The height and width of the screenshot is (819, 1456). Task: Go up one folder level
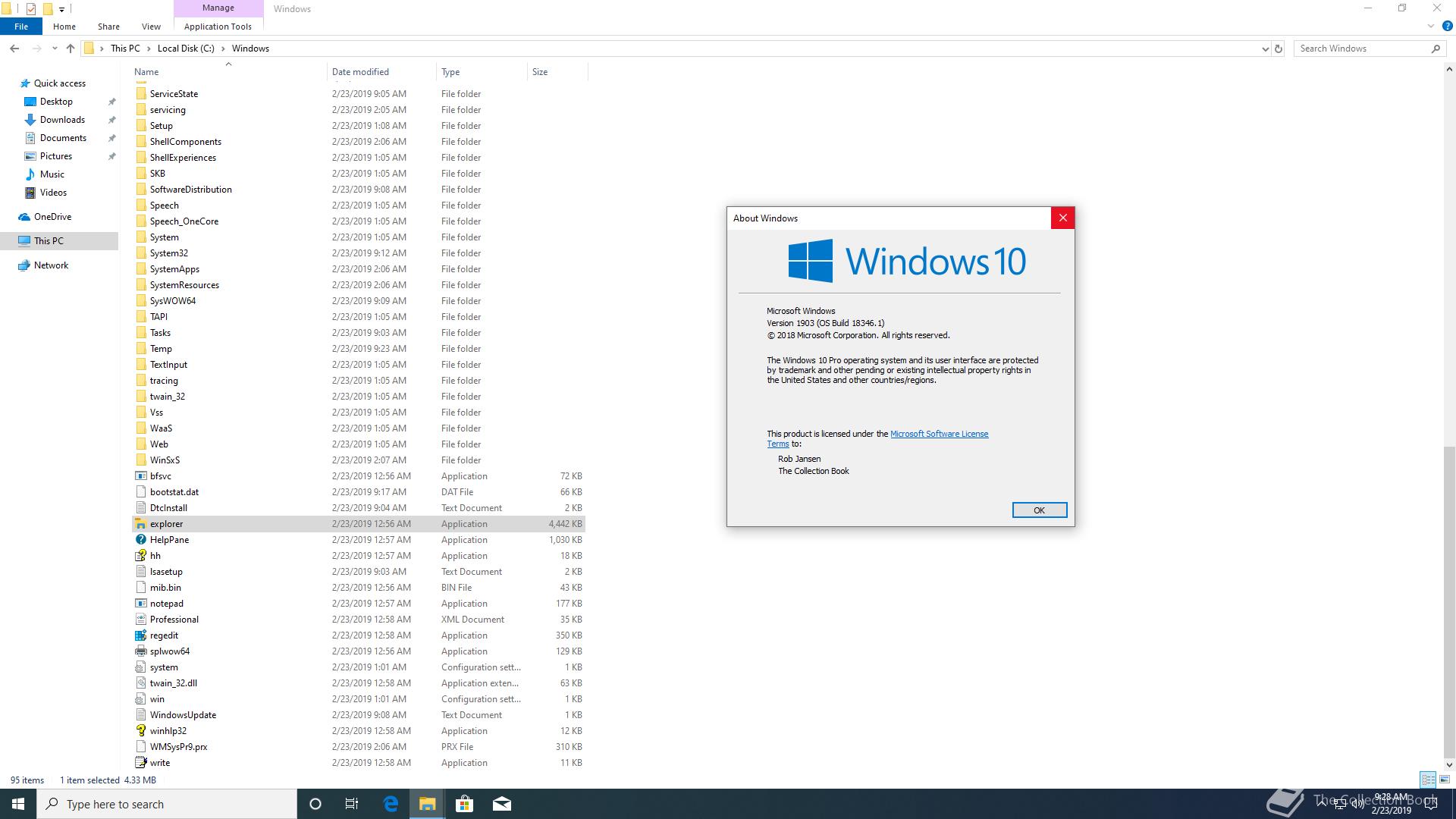click(x=71, y=49)
